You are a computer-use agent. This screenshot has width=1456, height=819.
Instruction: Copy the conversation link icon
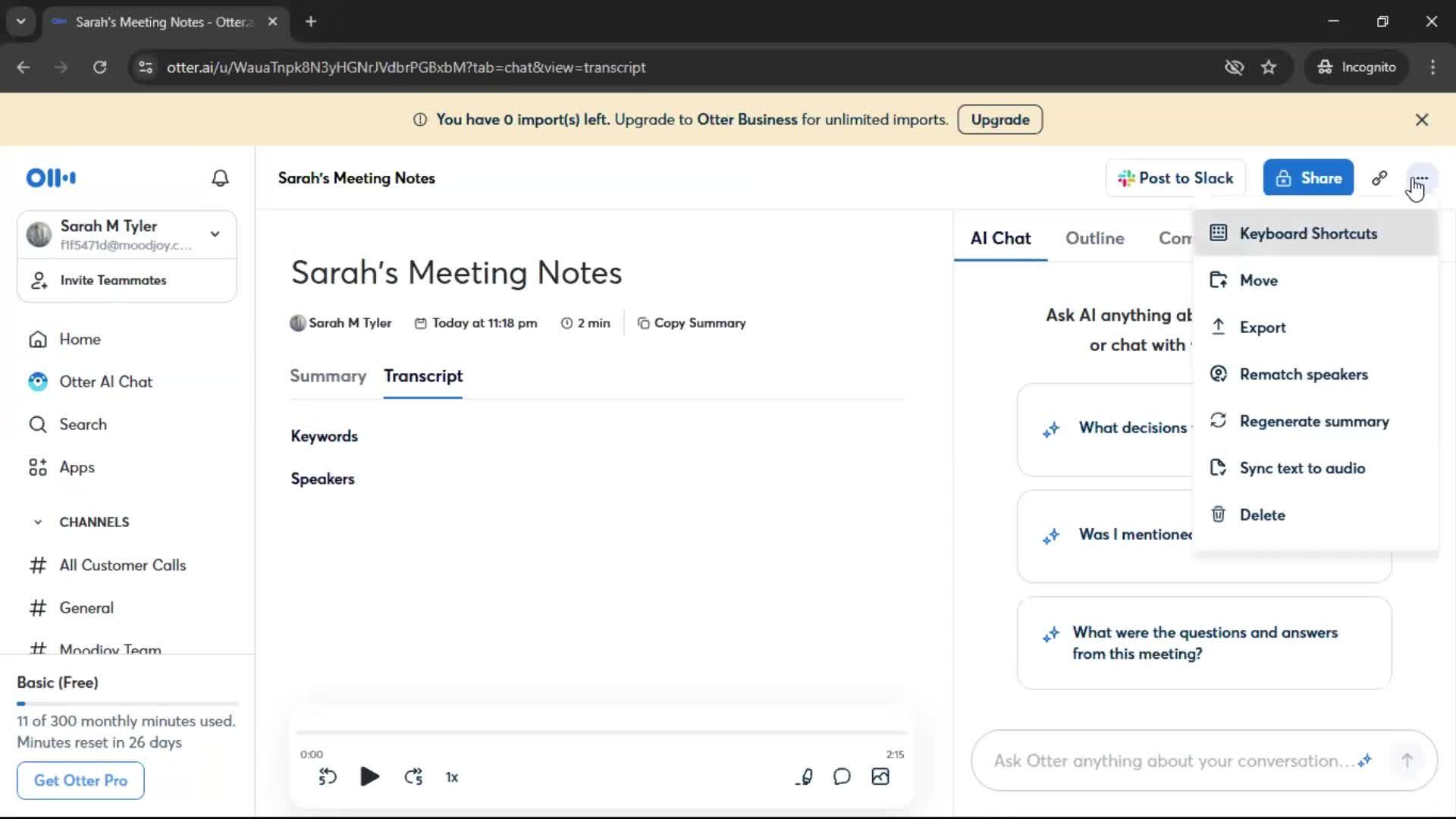pyautogui.click(x=1379, y=178)
